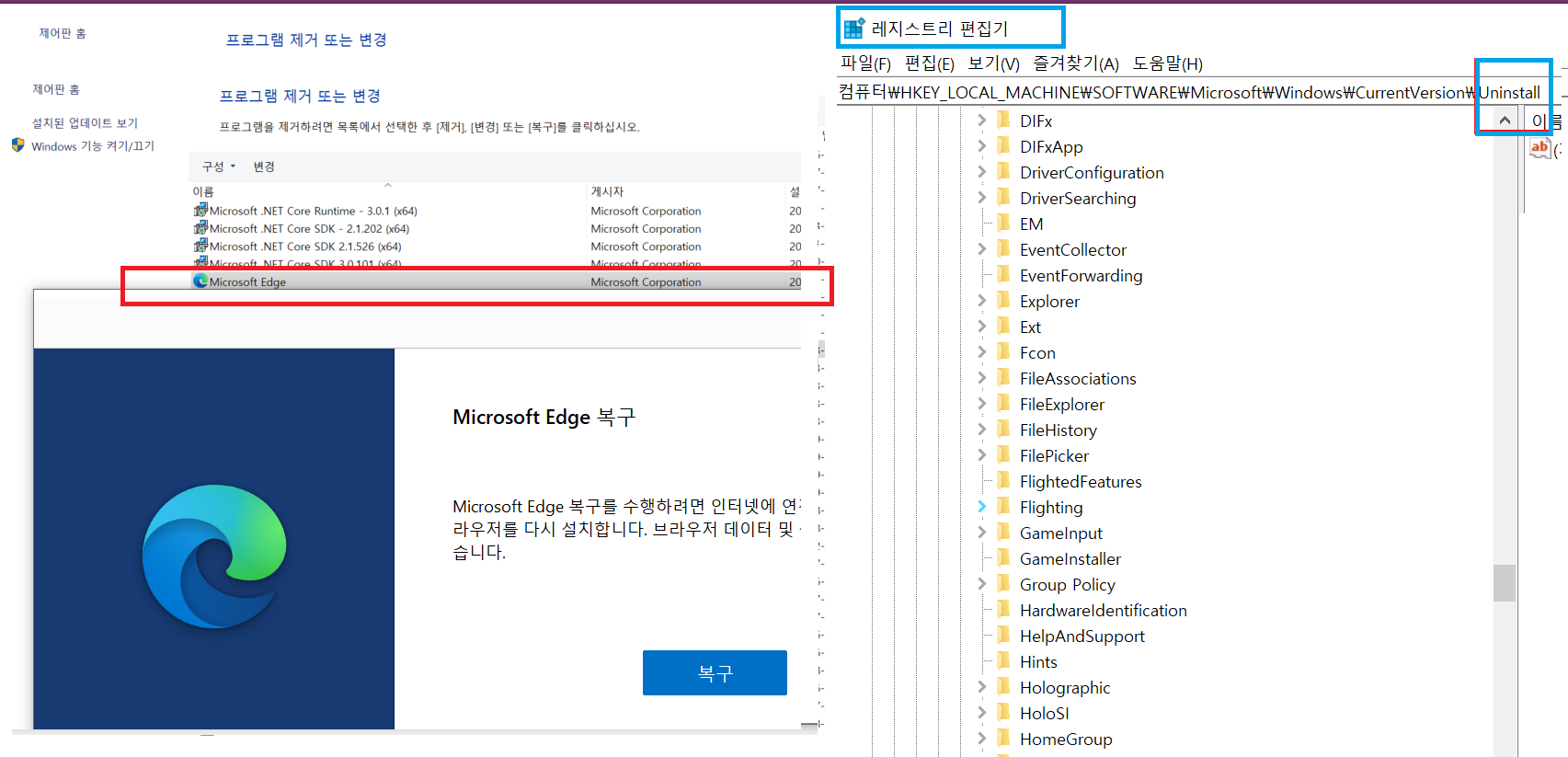Click the Windows features shield icon
Viewport: 1568px width, 757px height.
(17, 145)
